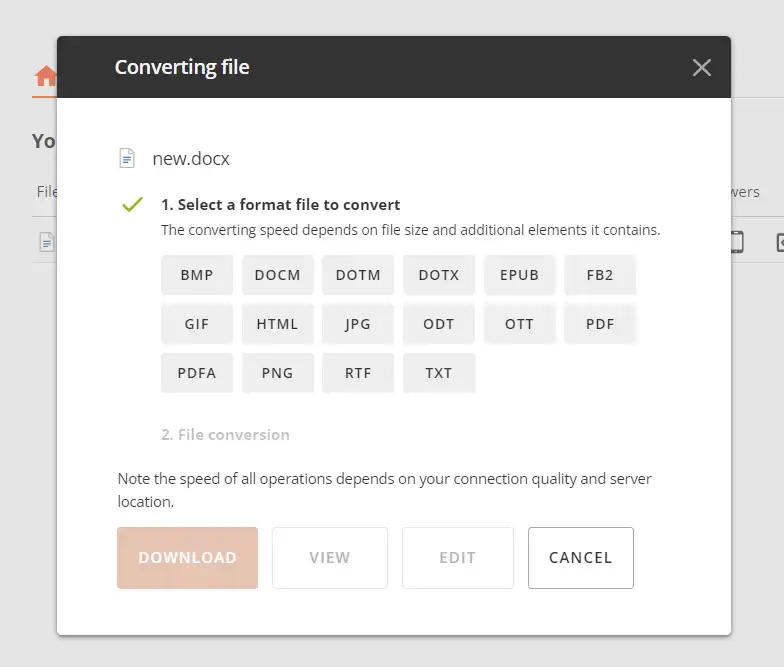Convert file to EPUB format
The image size is (784, 667).
coord(519,275)
